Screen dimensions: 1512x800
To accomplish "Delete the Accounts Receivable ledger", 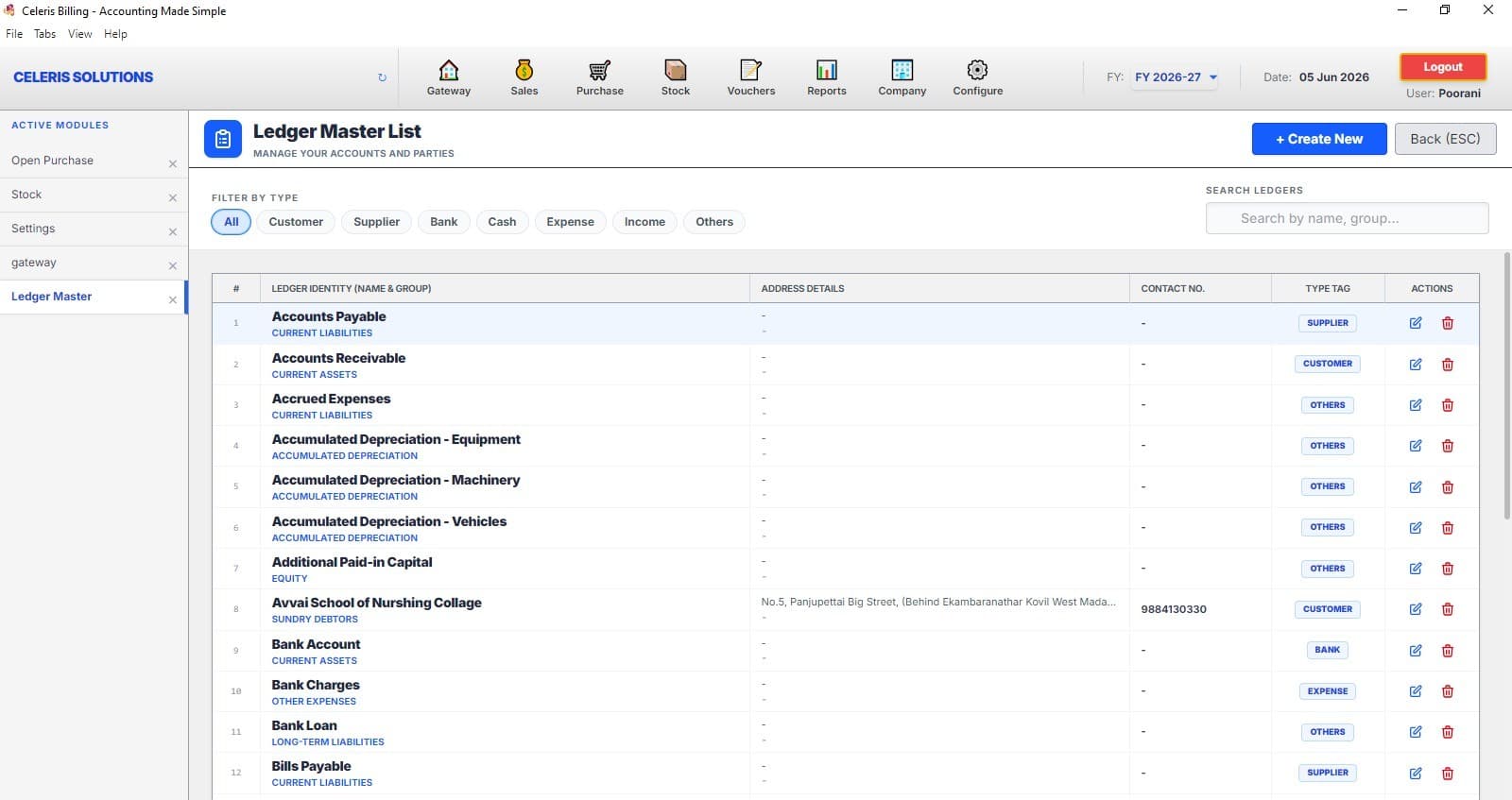I will [x=1447, y=365].
